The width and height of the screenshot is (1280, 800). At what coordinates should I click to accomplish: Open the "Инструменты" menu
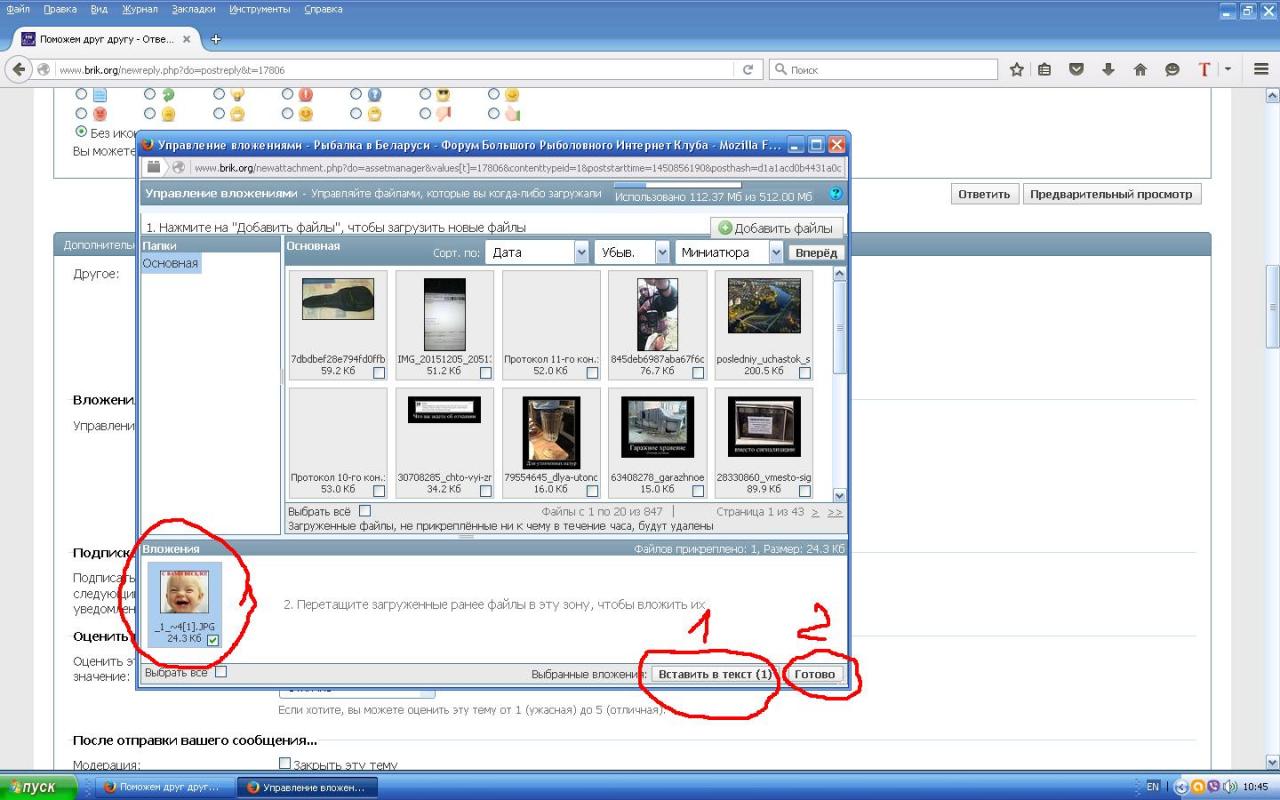[x=259, y=9]
